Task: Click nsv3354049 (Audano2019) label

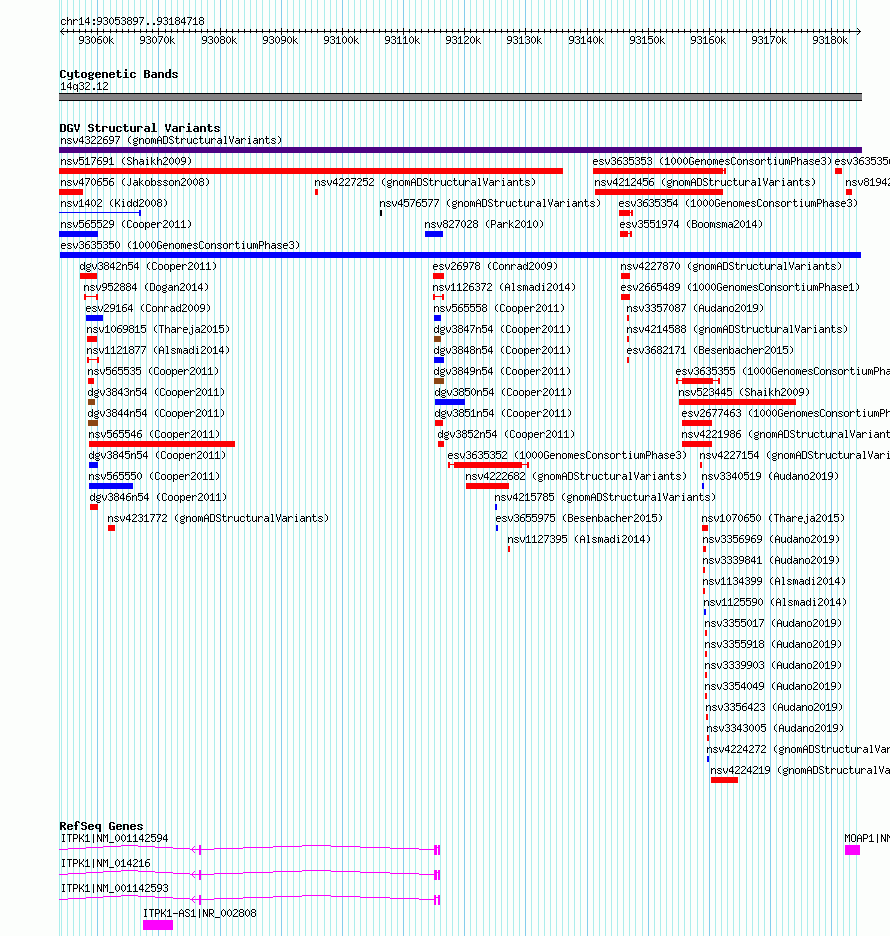Action: pos(773,686)
